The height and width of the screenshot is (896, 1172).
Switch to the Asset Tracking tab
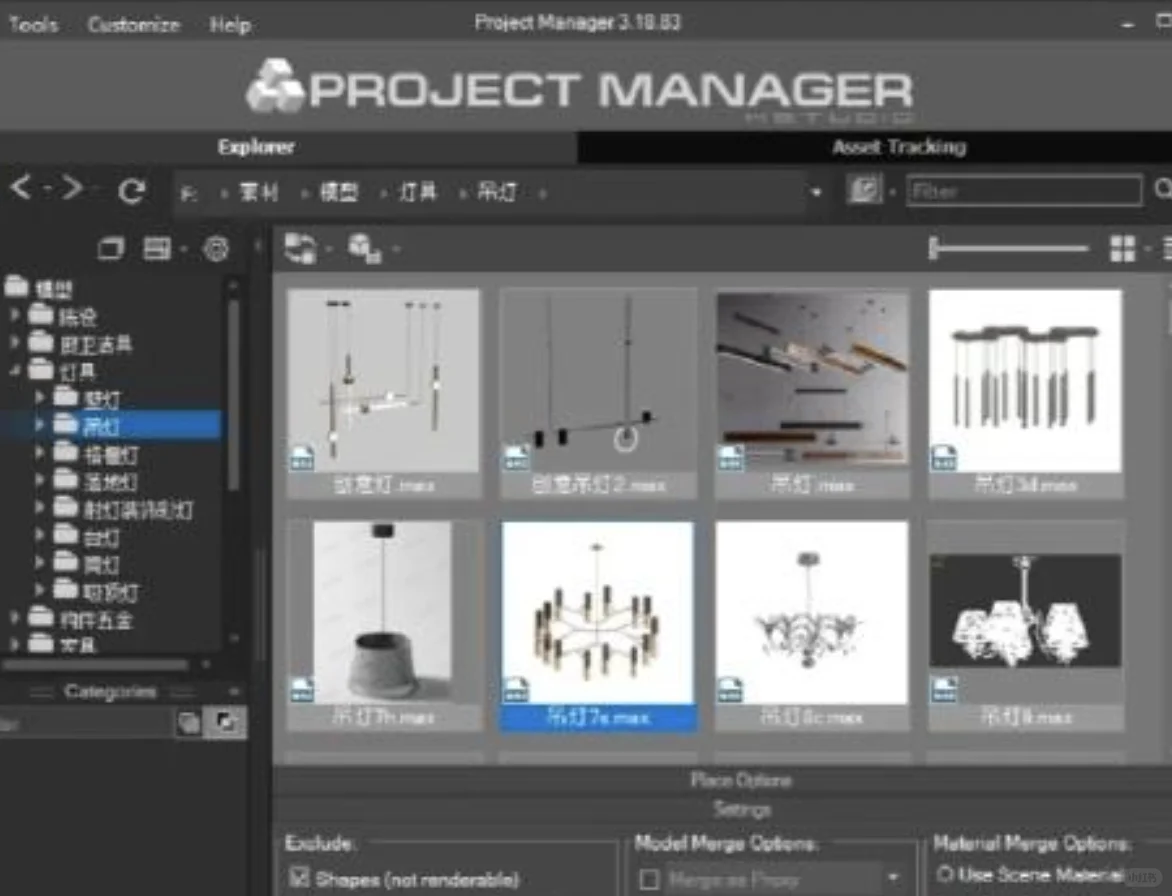[x=875, y=147]
